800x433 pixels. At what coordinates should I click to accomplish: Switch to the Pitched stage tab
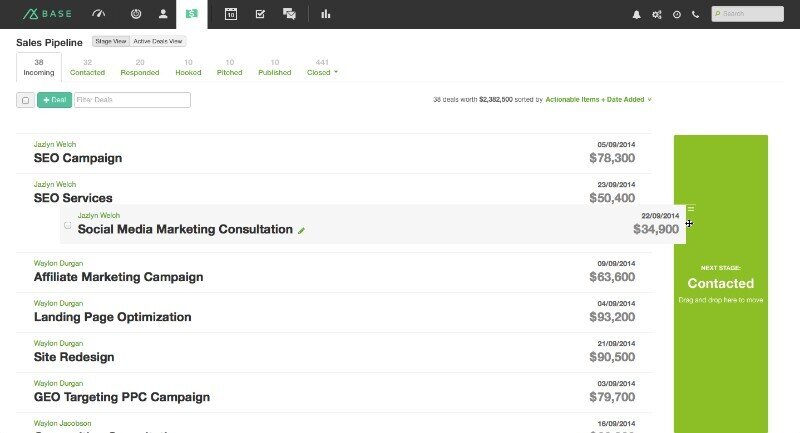[229, 68]
